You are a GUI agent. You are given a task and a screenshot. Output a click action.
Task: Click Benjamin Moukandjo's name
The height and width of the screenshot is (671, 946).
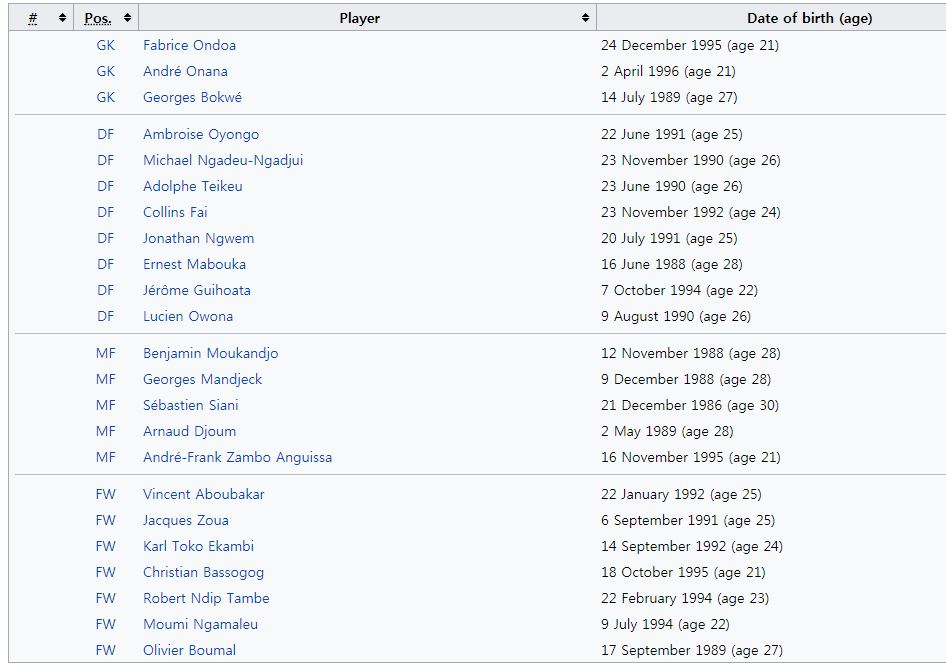tap(210, 353)
